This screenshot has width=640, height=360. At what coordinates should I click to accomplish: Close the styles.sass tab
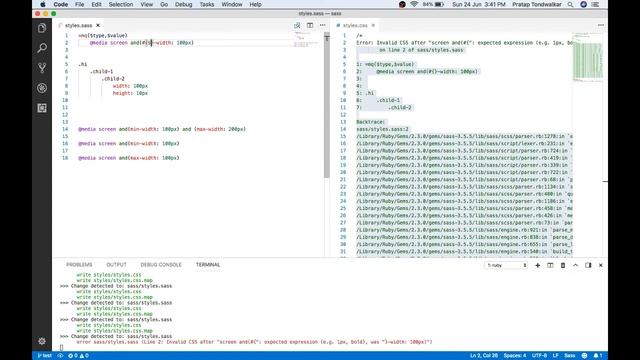(98, 25)
